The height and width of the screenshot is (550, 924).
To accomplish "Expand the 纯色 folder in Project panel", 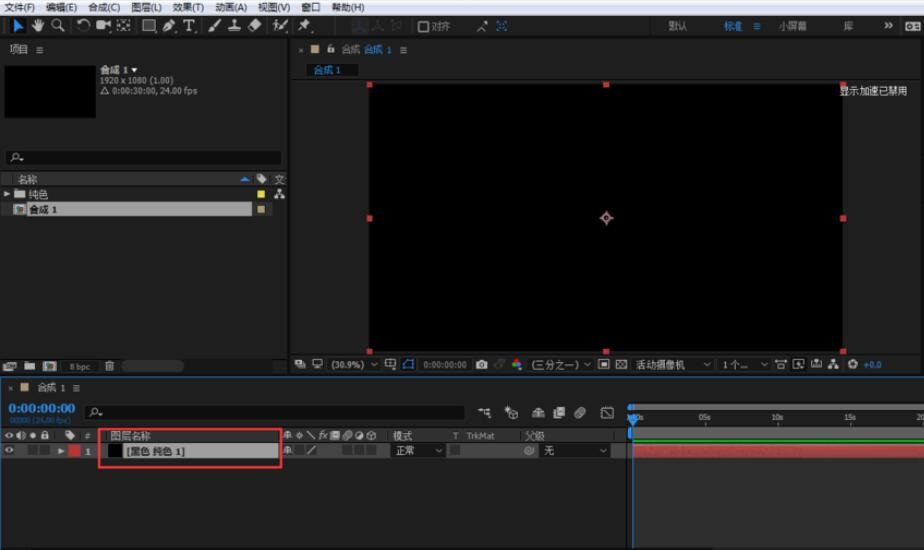I will pyautogui.click(x=7, y=194).
